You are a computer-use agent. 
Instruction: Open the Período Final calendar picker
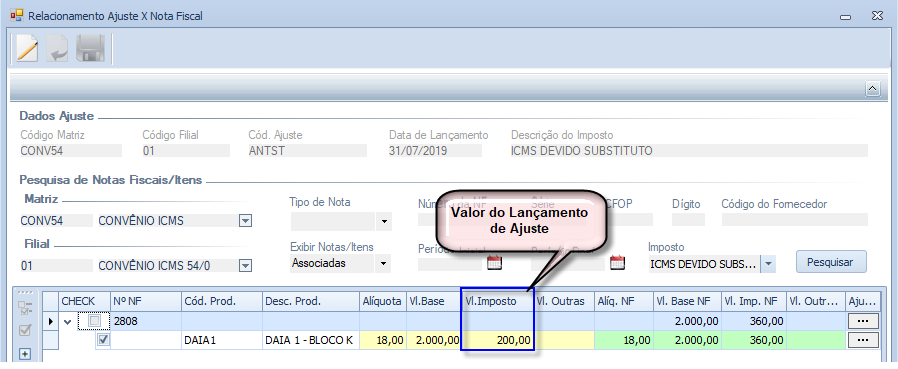[x=617, y=263]
